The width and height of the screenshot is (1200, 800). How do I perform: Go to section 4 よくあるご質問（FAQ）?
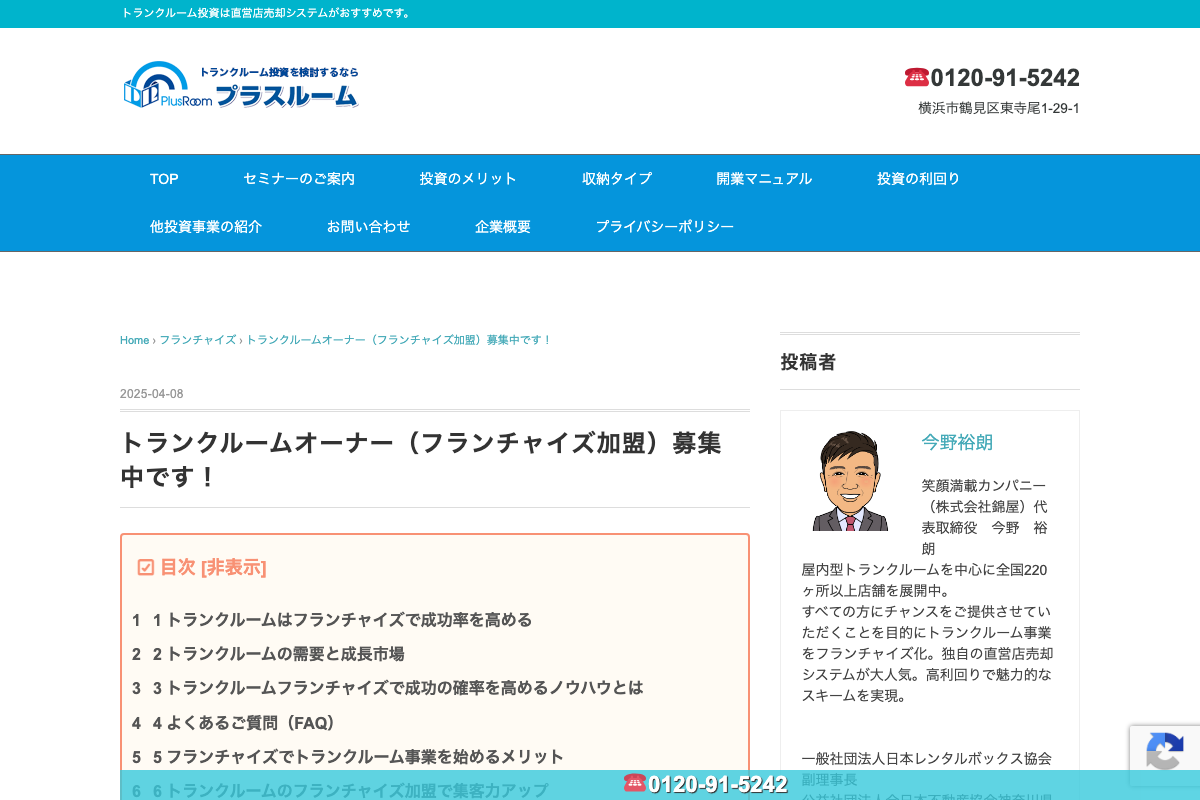(x=247, y=722)
